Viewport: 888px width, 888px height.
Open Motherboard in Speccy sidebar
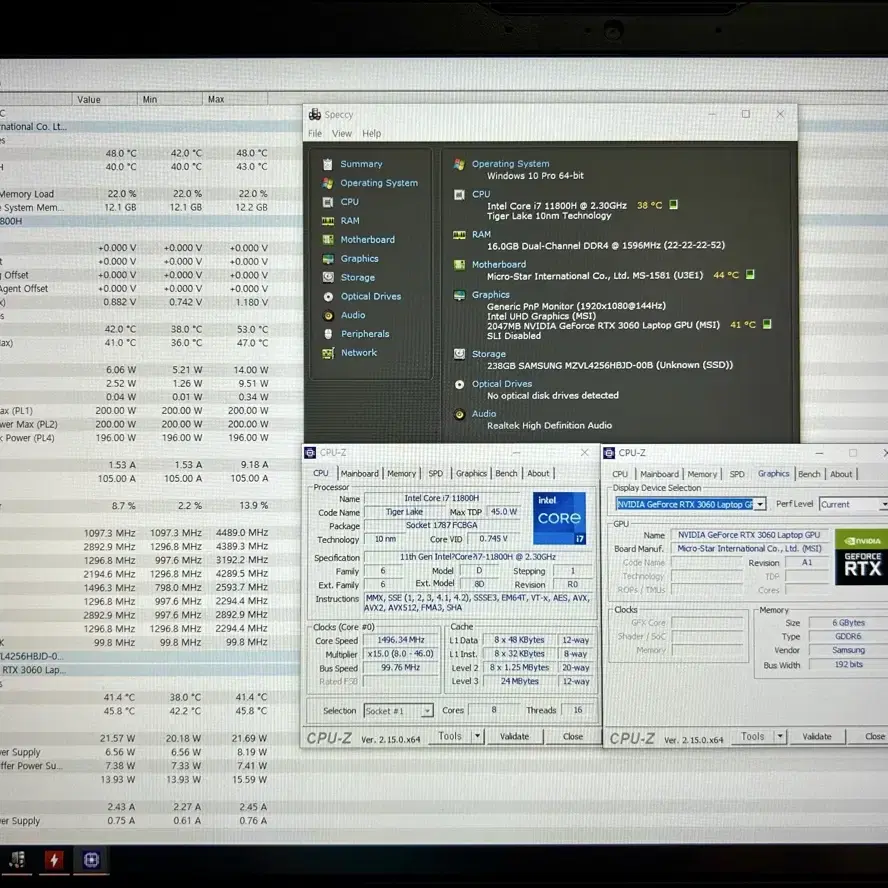click(x=367, y=240)
